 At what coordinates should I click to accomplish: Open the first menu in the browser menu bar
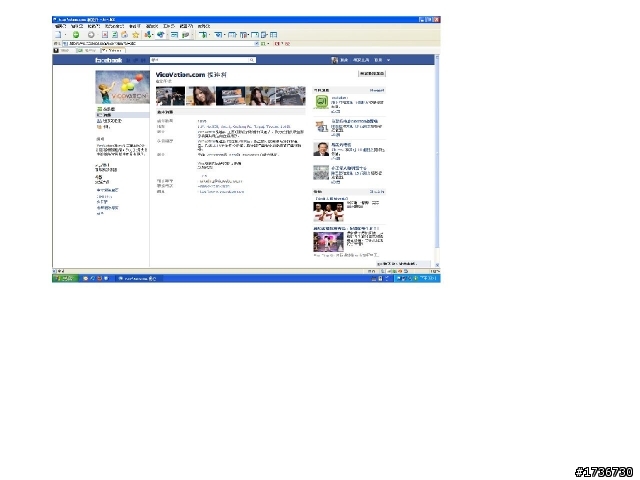tap(60, 26)
